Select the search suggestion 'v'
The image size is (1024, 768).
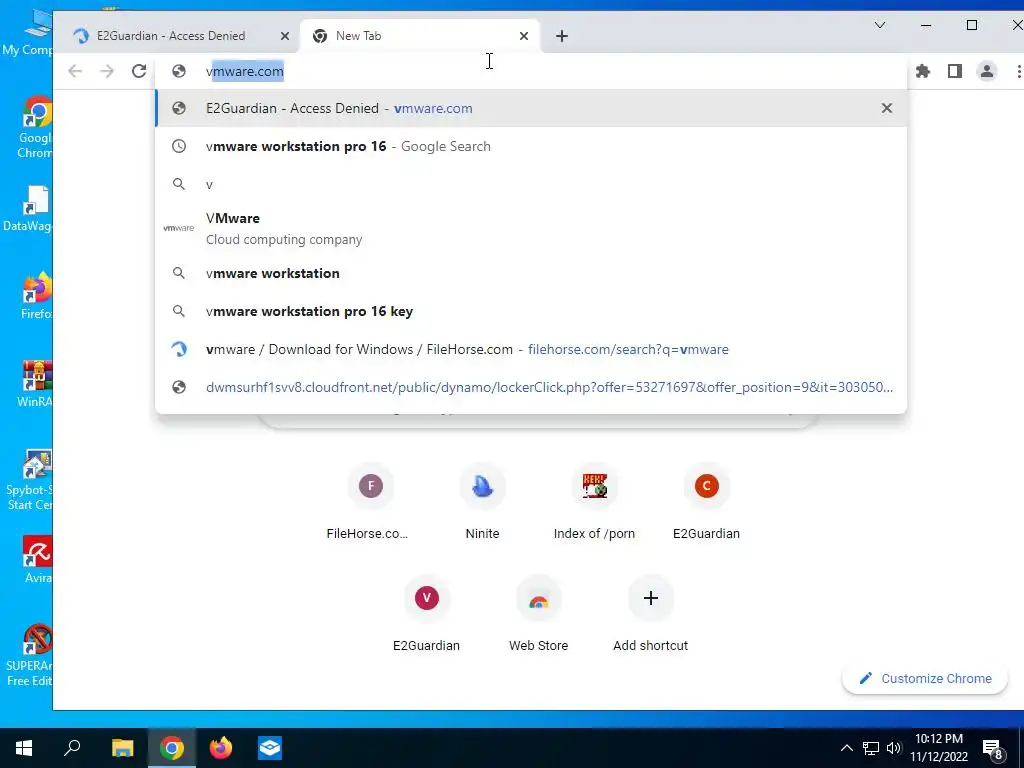(x=531, y=184)
